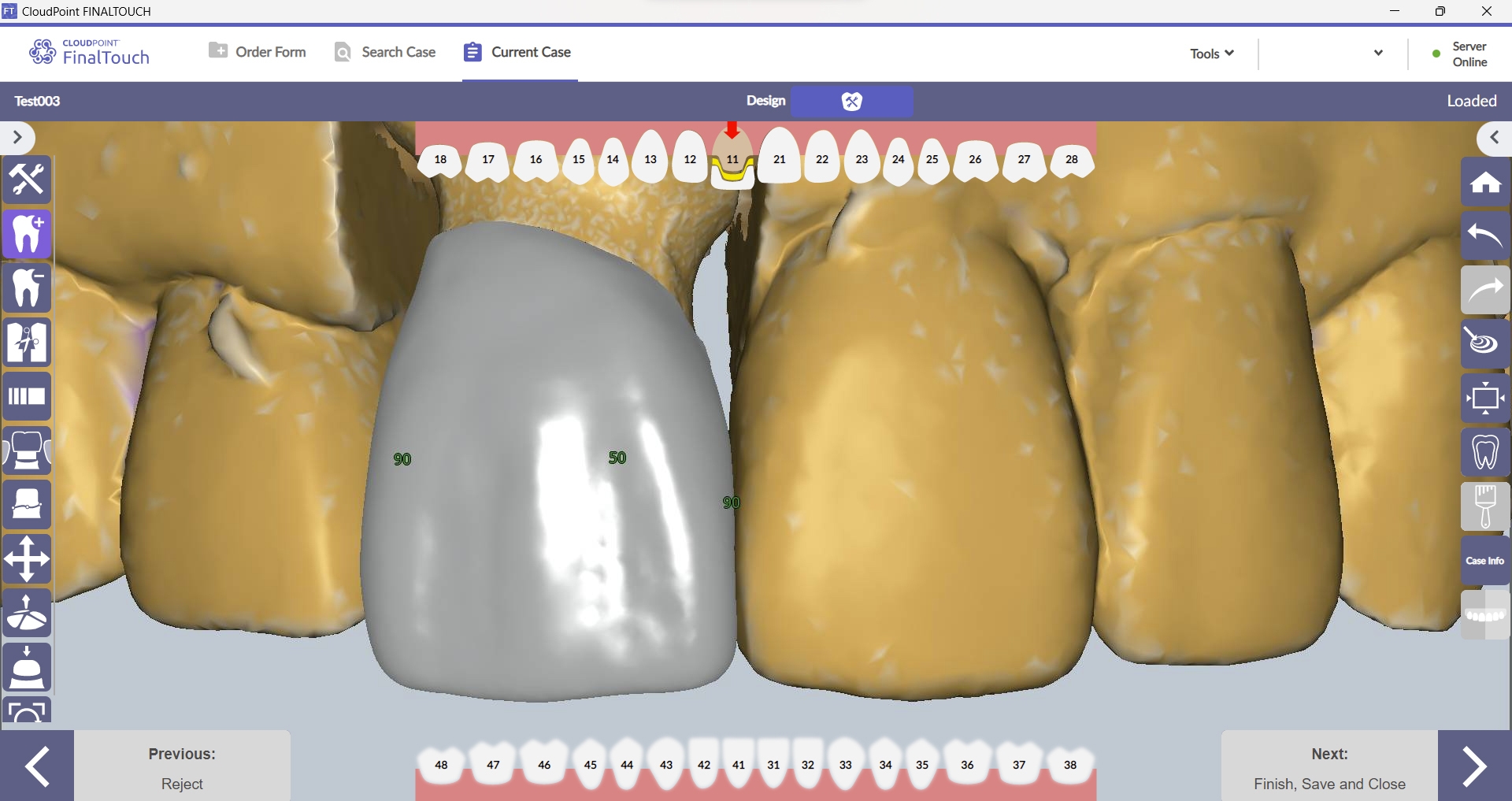The image size is (1512, 801).
Task: Switch to the Search Case tab
Action: click(385, 52)
